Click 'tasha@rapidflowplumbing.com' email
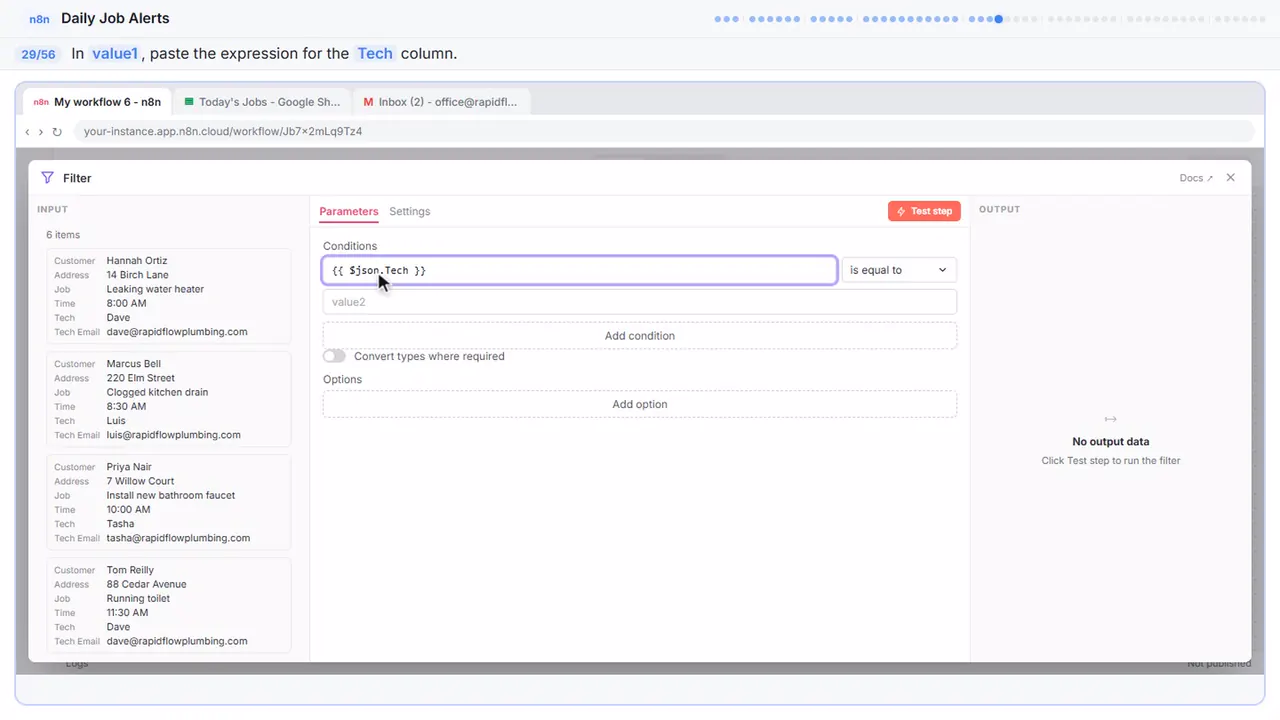 [x=178, y=538]
